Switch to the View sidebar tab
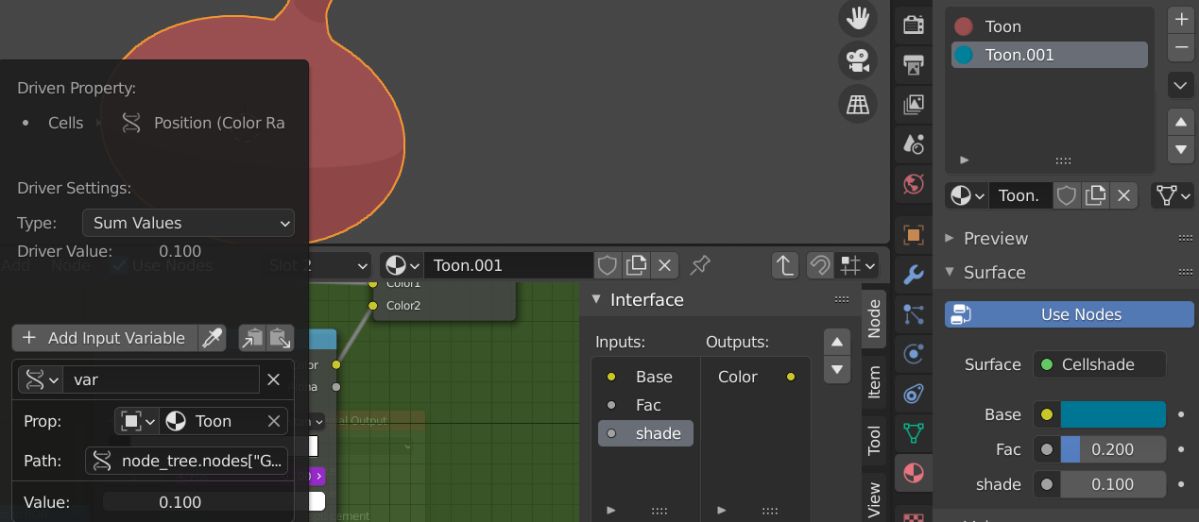This screenshot has height=522, width=1199. [x=874, y=498]
